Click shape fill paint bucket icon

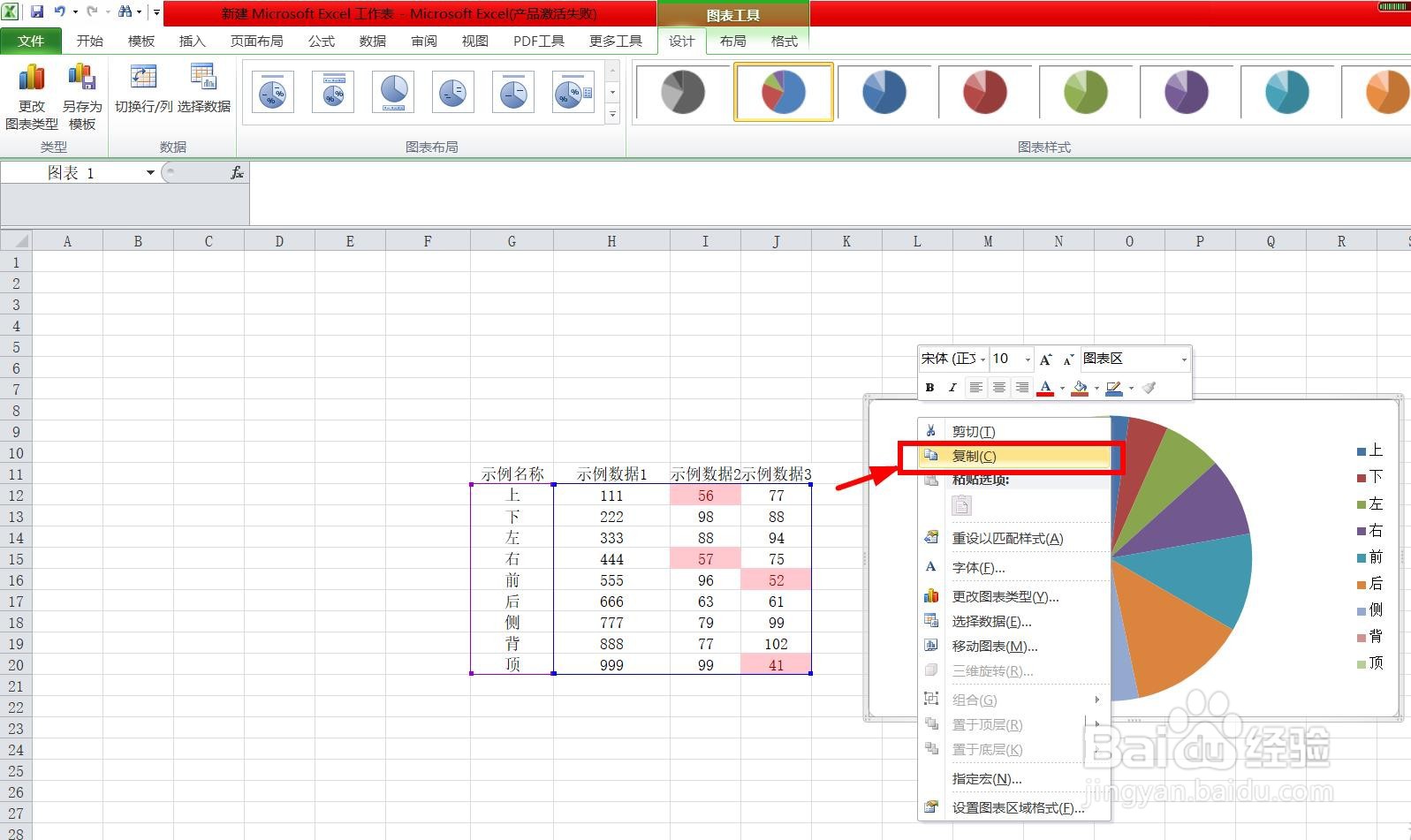click(x=1080, y=387)
